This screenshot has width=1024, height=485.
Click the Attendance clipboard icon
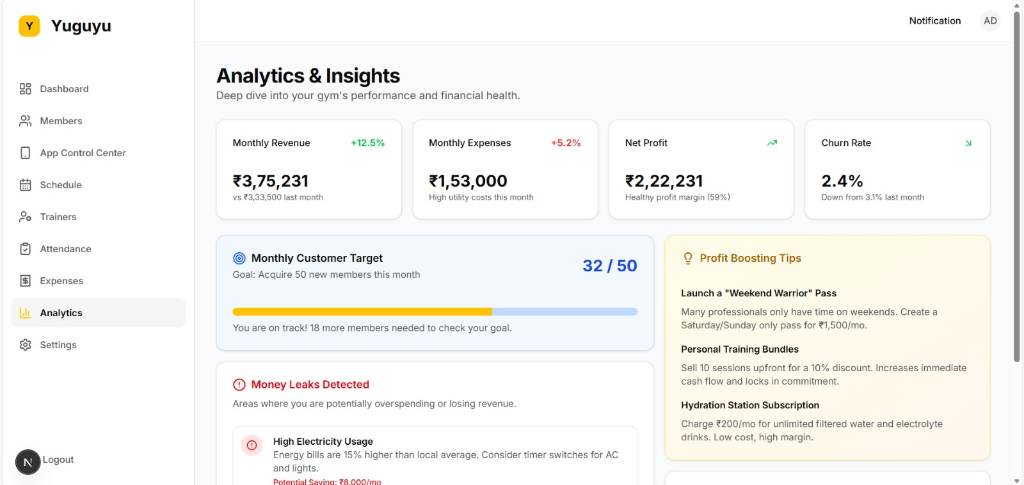click(x=25, y=249)
